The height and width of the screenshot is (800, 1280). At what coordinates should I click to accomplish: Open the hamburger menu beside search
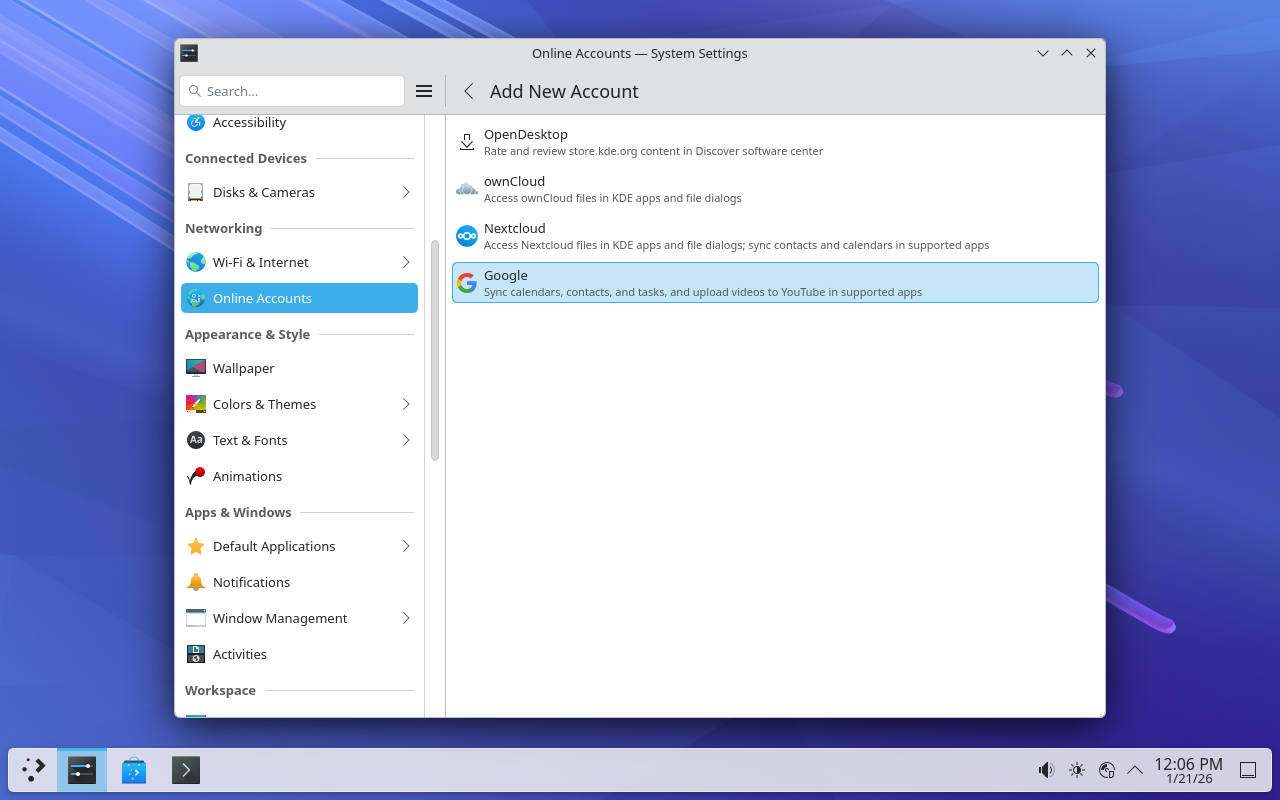tap(424, 91)
